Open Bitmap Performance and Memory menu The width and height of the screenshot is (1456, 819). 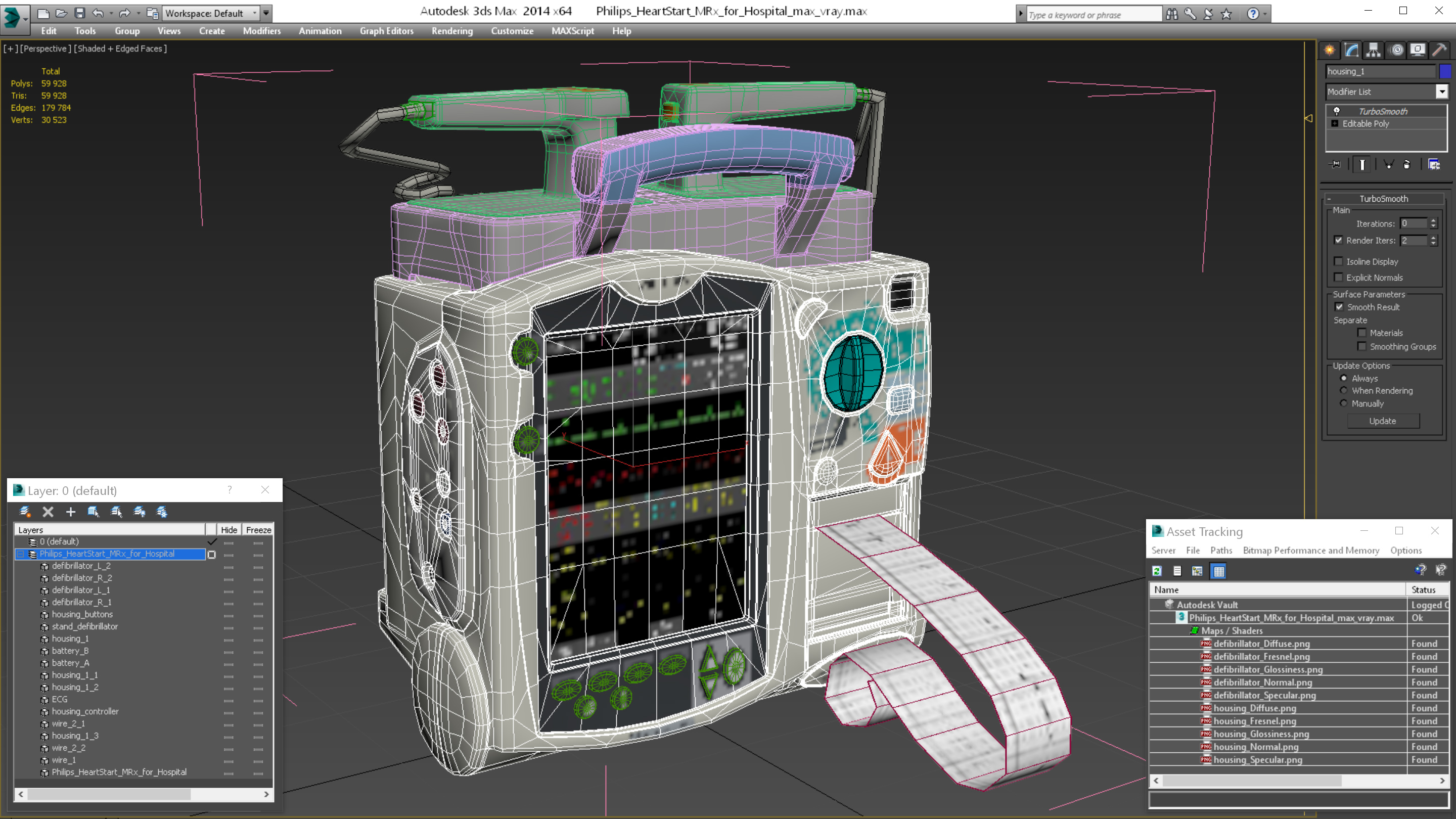tap(1311, 551)
